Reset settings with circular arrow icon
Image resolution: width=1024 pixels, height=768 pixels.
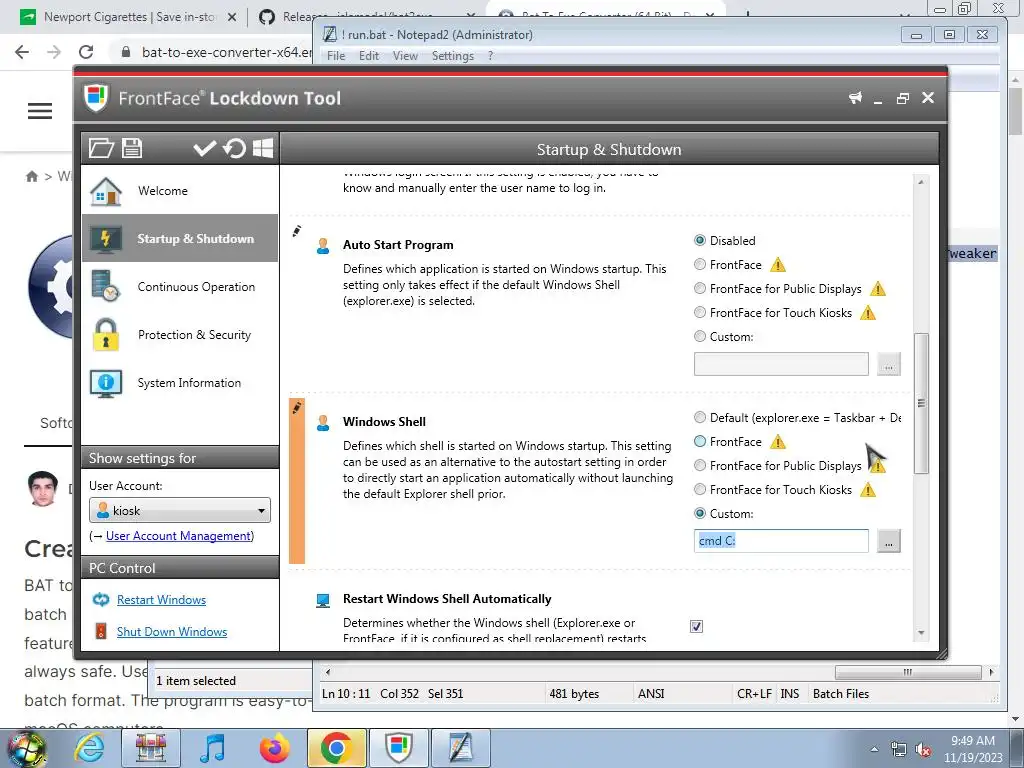coord(234,148)
